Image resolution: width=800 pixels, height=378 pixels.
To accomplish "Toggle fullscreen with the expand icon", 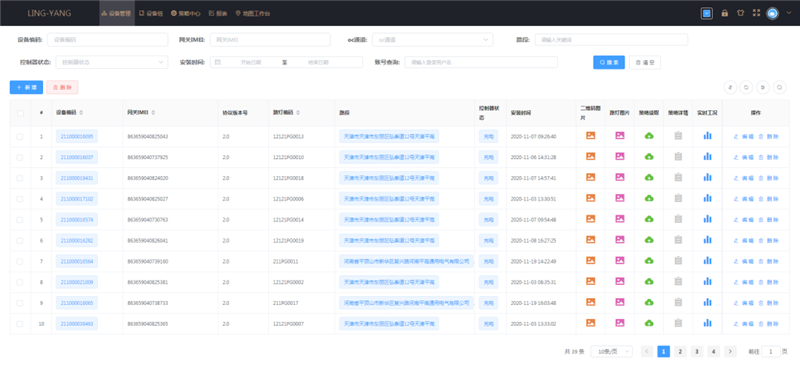I will (x=757, y=13).
